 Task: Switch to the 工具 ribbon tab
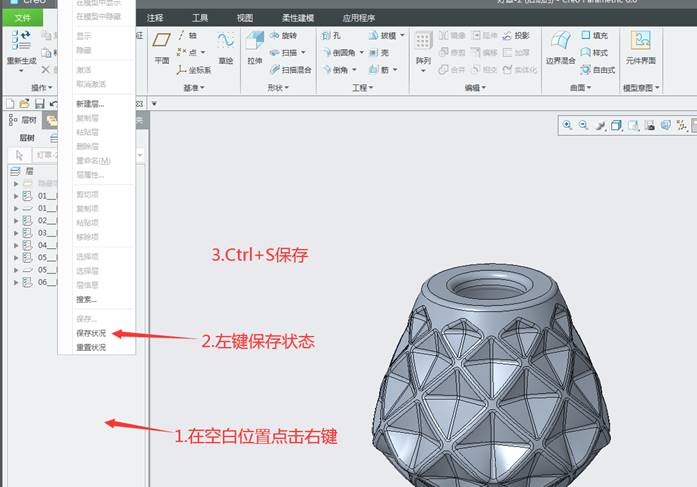200,18
